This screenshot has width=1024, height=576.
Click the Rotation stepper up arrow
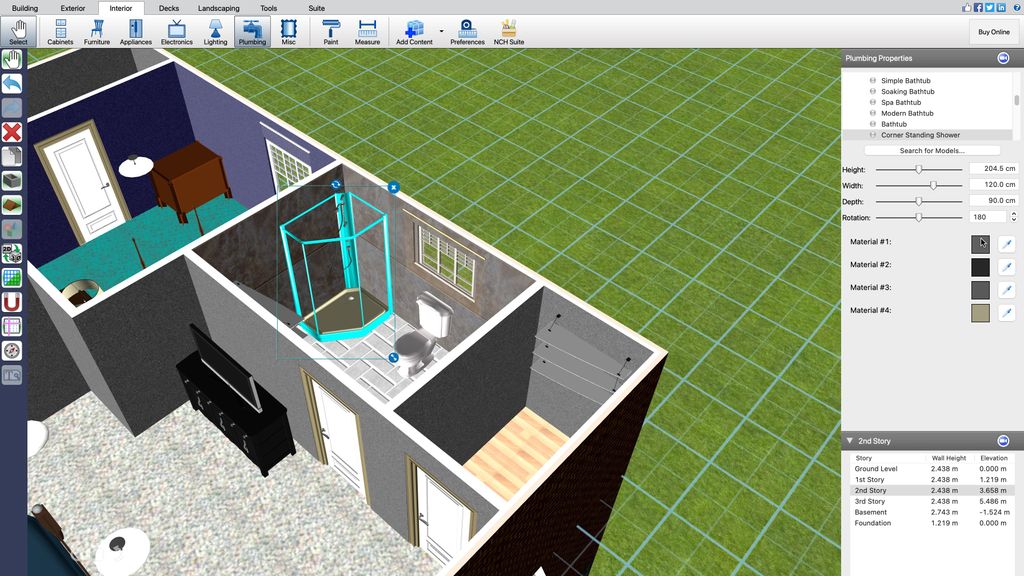1013,214
